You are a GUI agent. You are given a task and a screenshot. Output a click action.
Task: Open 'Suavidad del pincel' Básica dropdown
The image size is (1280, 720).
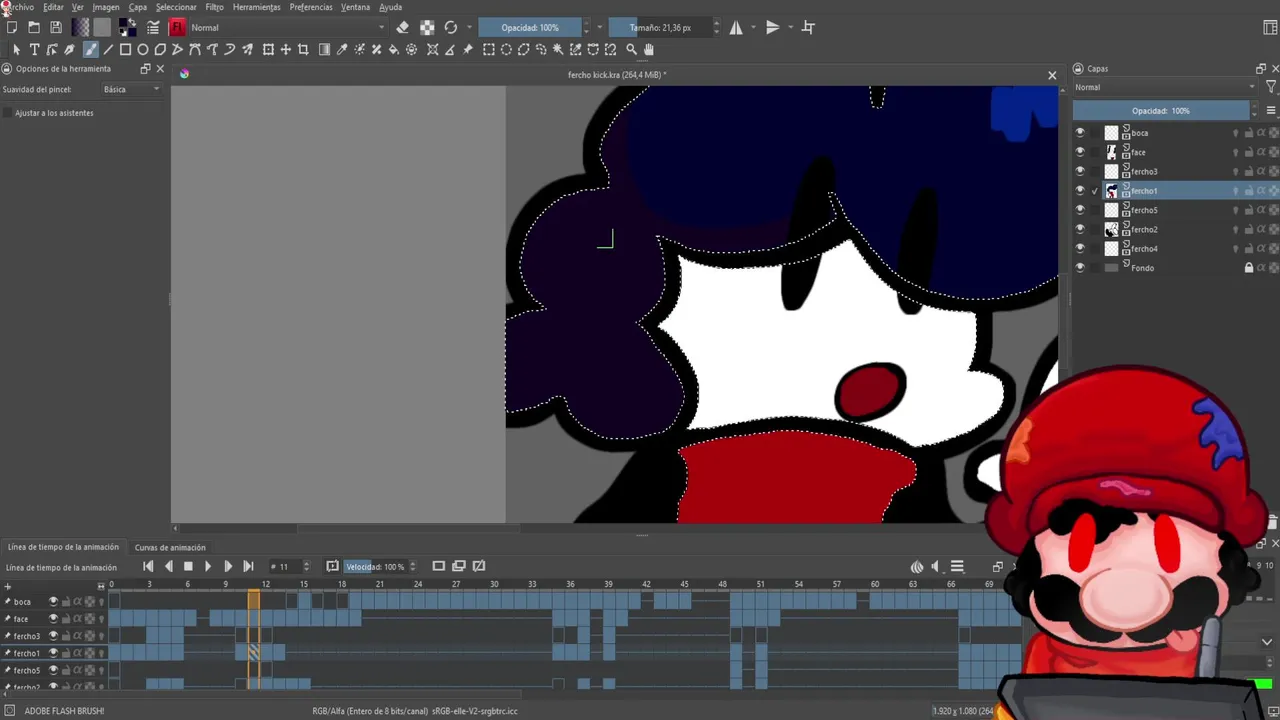click(131, 89)
